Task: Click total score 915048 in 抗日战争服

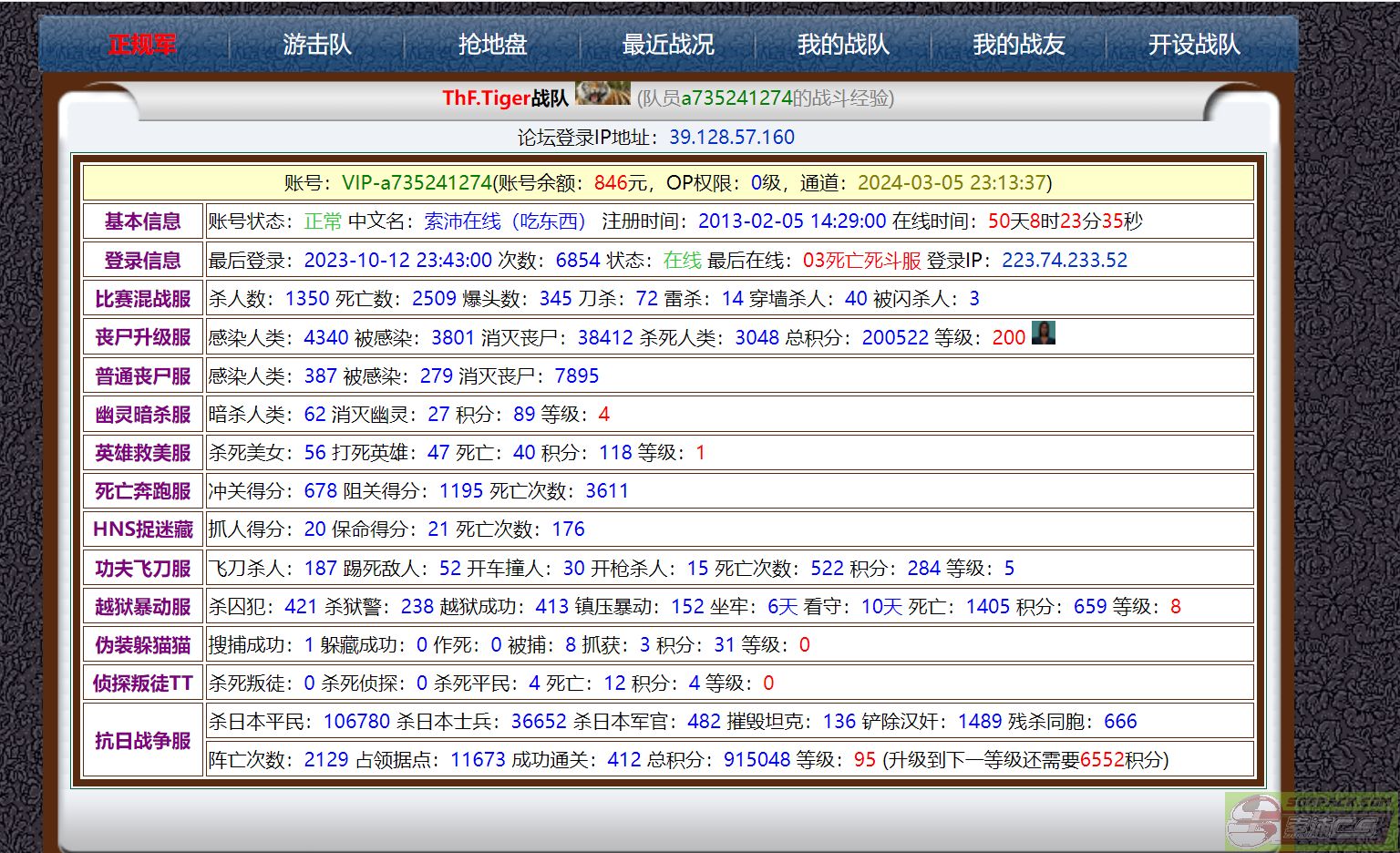Action: 757,760
